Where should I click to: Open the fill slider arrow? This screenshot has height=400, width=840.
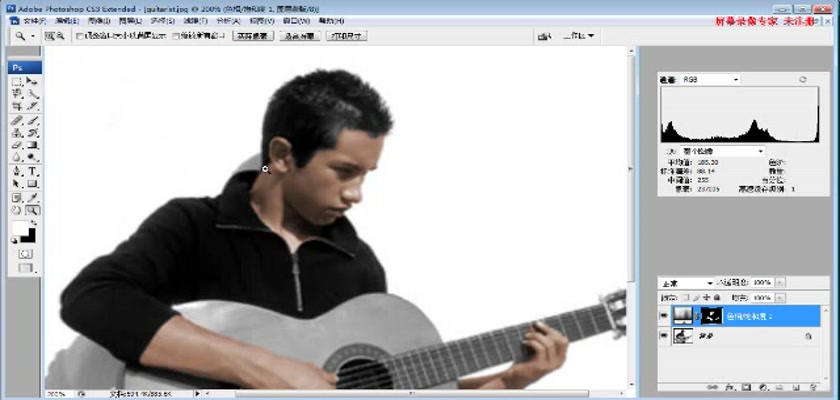pos(780,297)
